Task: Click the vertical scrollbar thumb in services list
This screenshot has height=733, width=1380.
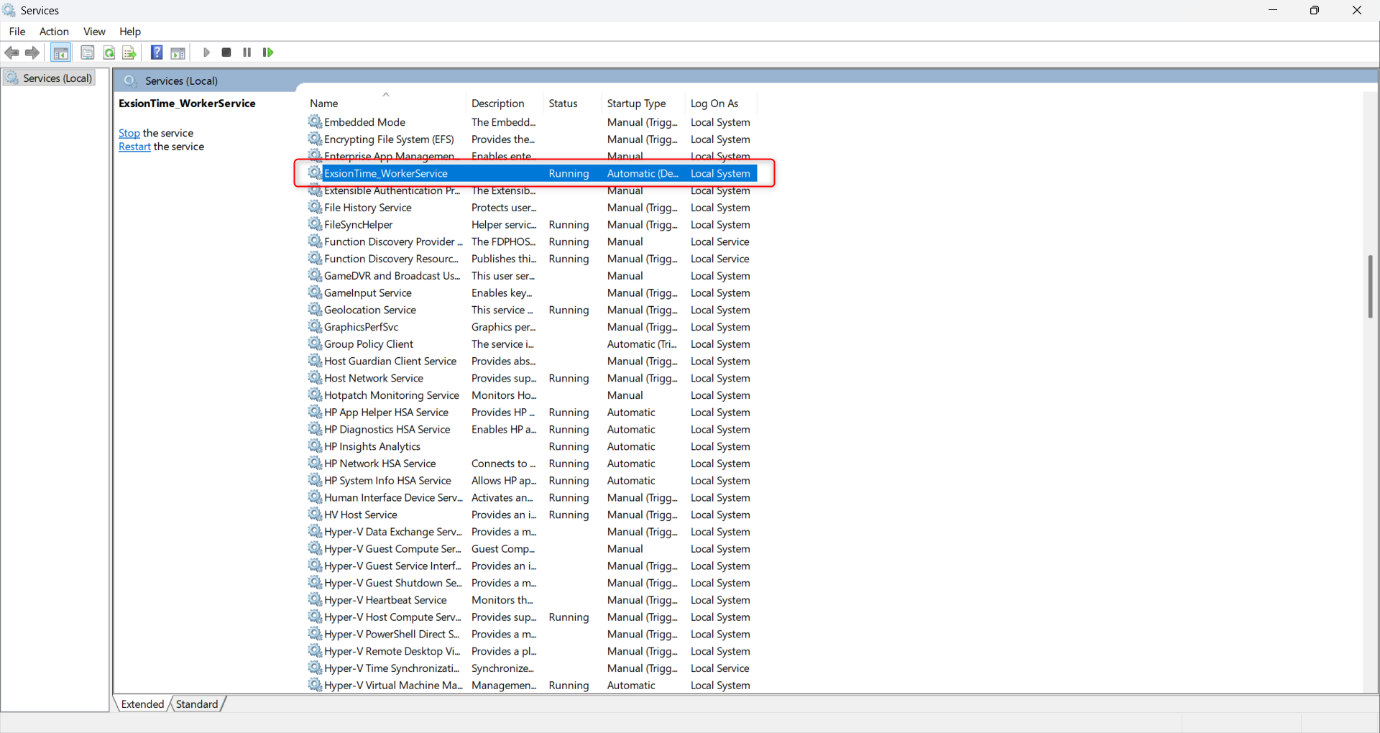Action: click(1370, 286)
